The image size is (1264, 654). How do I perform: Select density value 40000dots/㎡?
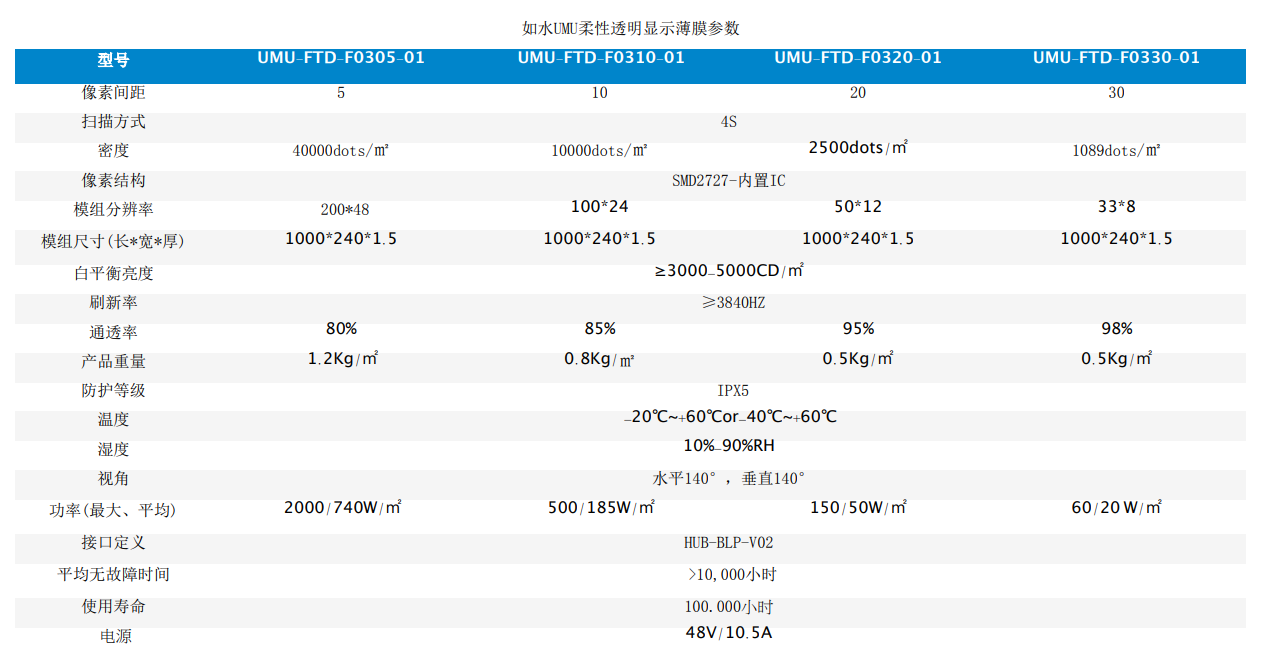[341, 151]
